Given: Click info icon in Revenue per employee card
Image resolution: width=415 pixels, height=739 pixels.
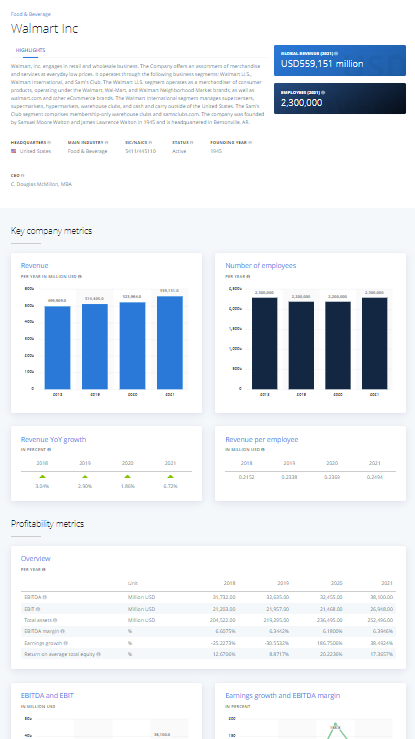Looking at the screenshot, I should pyautogui.click(x=263, y=450).
